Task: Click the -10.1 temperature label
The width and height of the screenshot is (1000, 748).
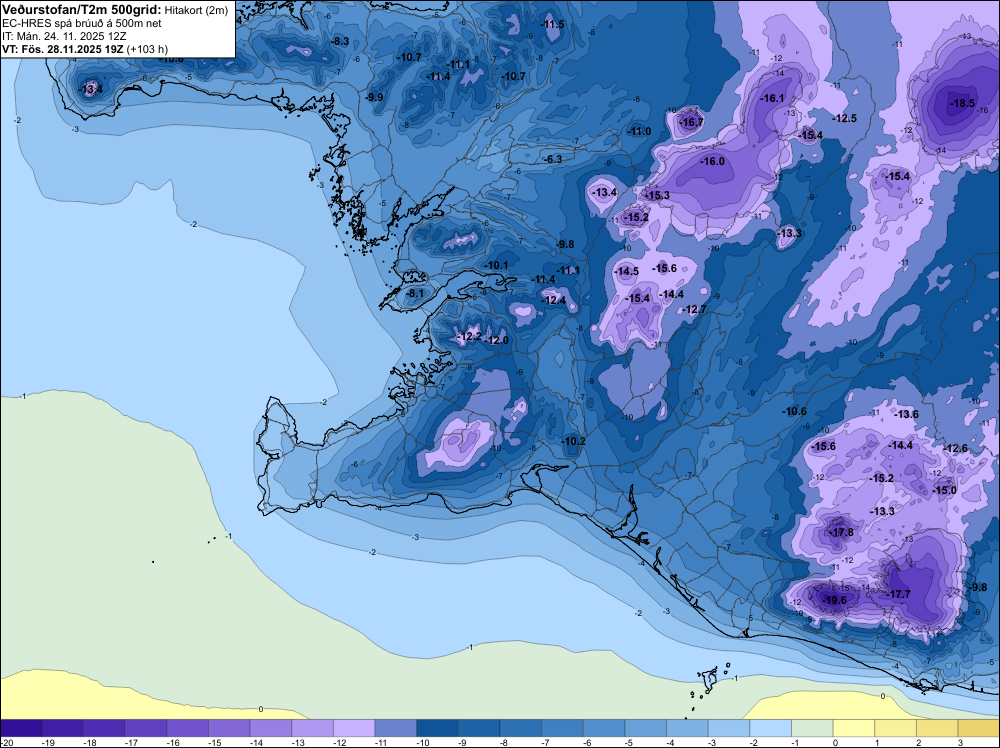Action: tap(496, 265)
